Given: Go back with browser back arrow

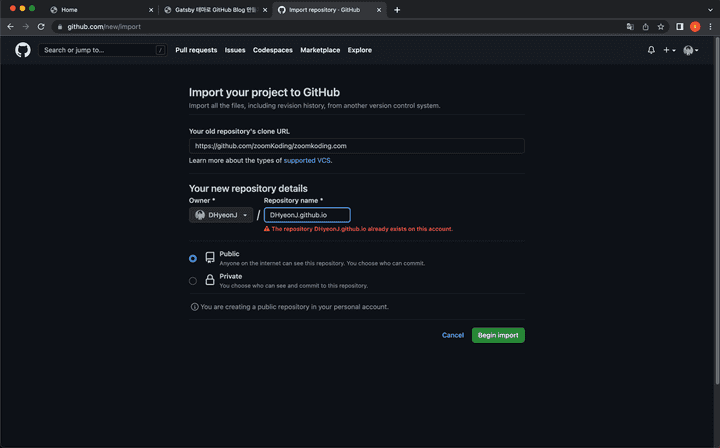Looking at the screenshot, I should coord(10,27).
